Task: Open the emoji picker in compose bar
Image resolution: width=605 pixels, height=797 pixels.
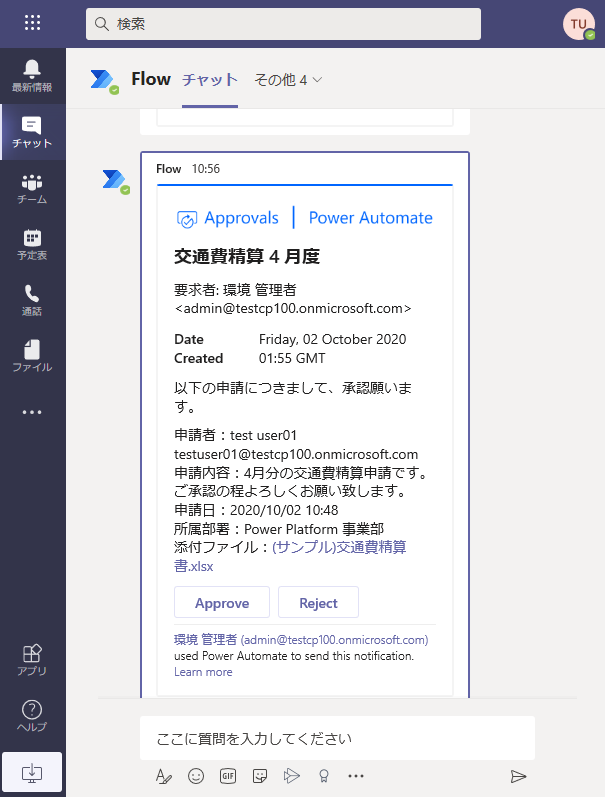Action: 196,775
